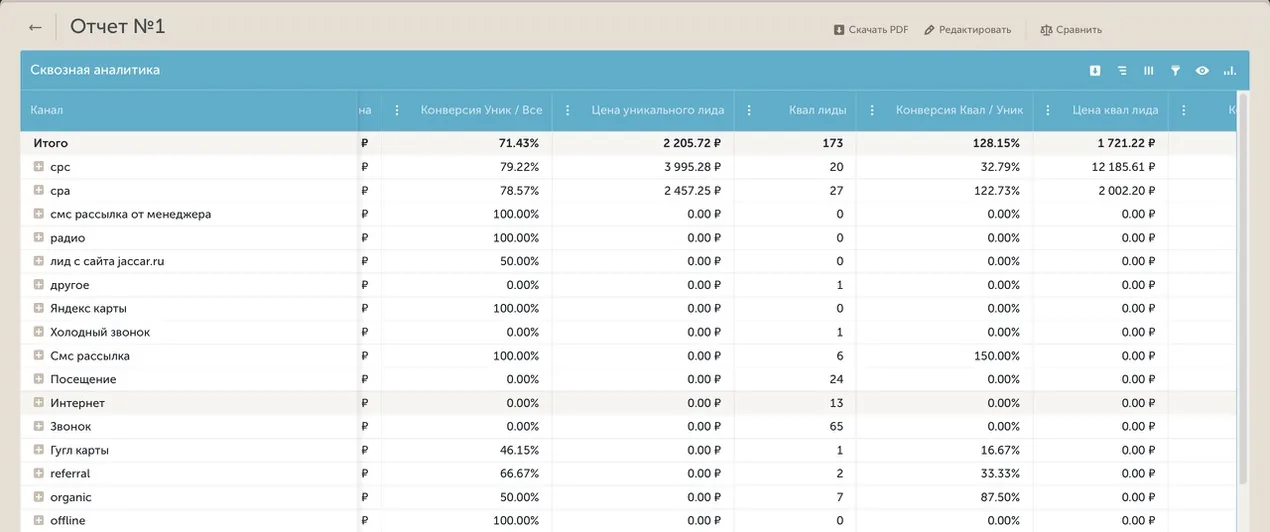Expand the Гугл карты row
The height and width of the screenshot is (532, 1270).
pos(39,450)
